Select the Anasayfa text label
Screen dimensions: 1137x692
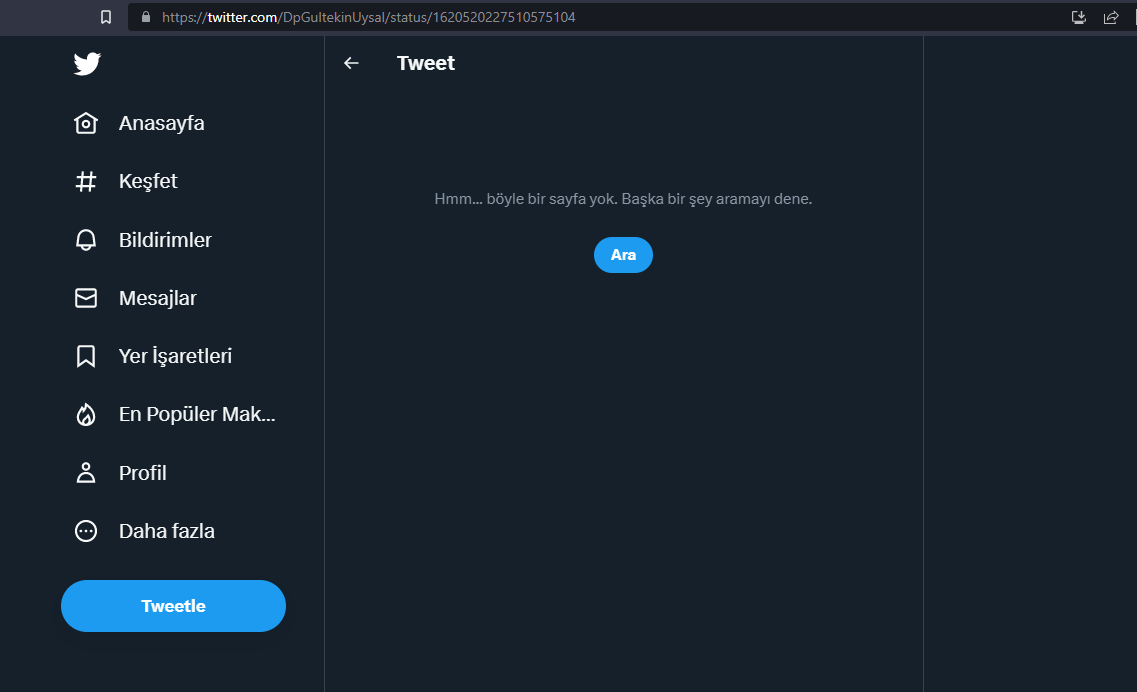162,123
